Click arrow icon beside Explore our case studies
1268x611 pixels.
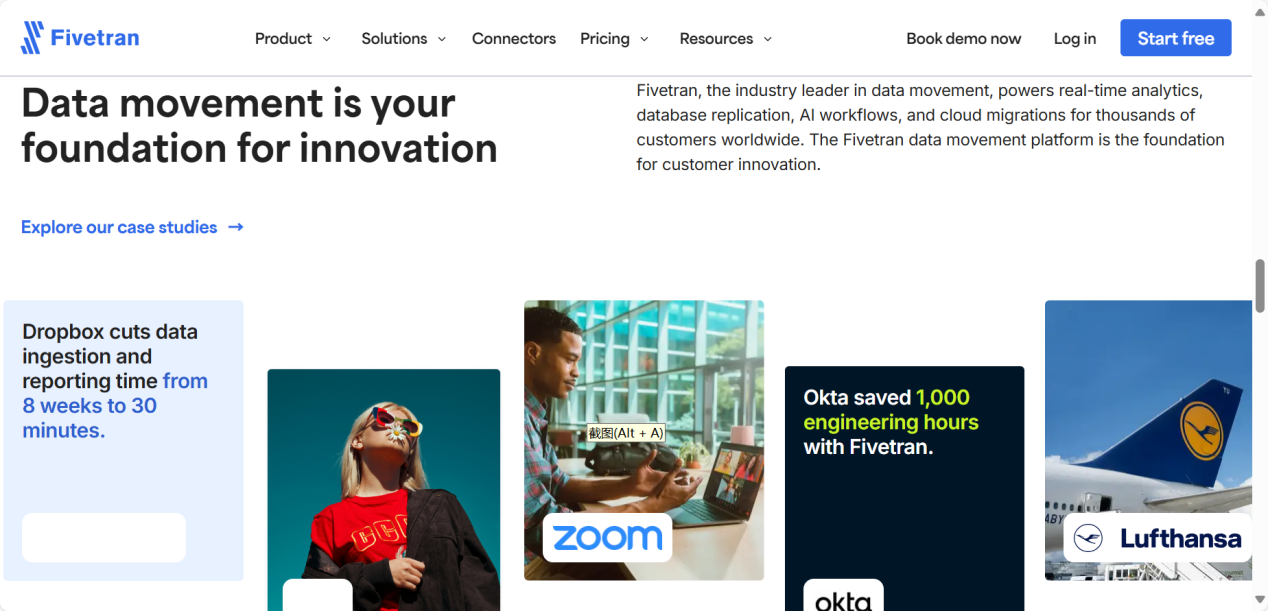click(x=236, y=227)
